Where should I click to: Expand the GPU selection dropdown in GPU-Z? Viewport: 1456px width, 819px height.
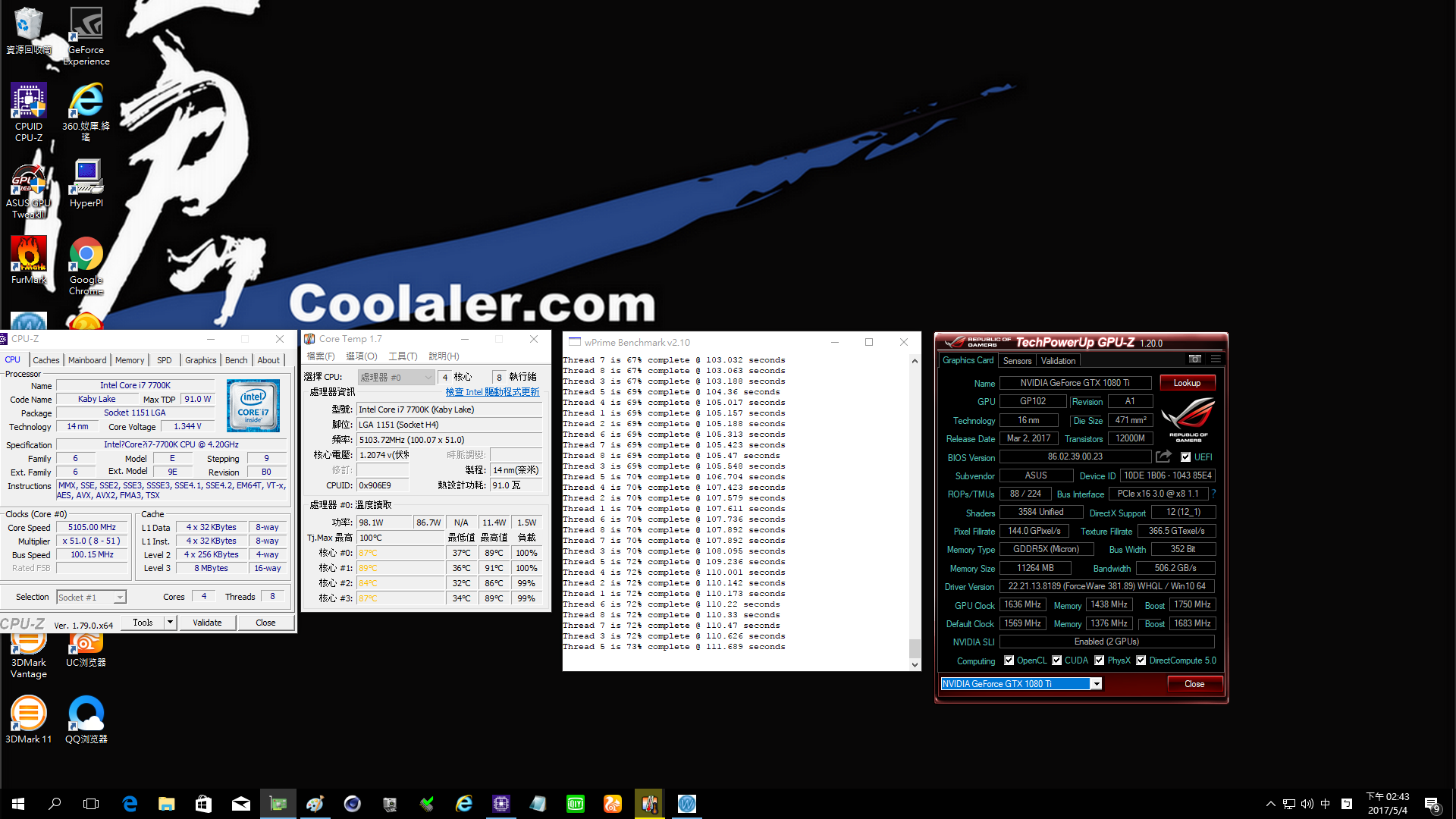[x=1096, y=684]
